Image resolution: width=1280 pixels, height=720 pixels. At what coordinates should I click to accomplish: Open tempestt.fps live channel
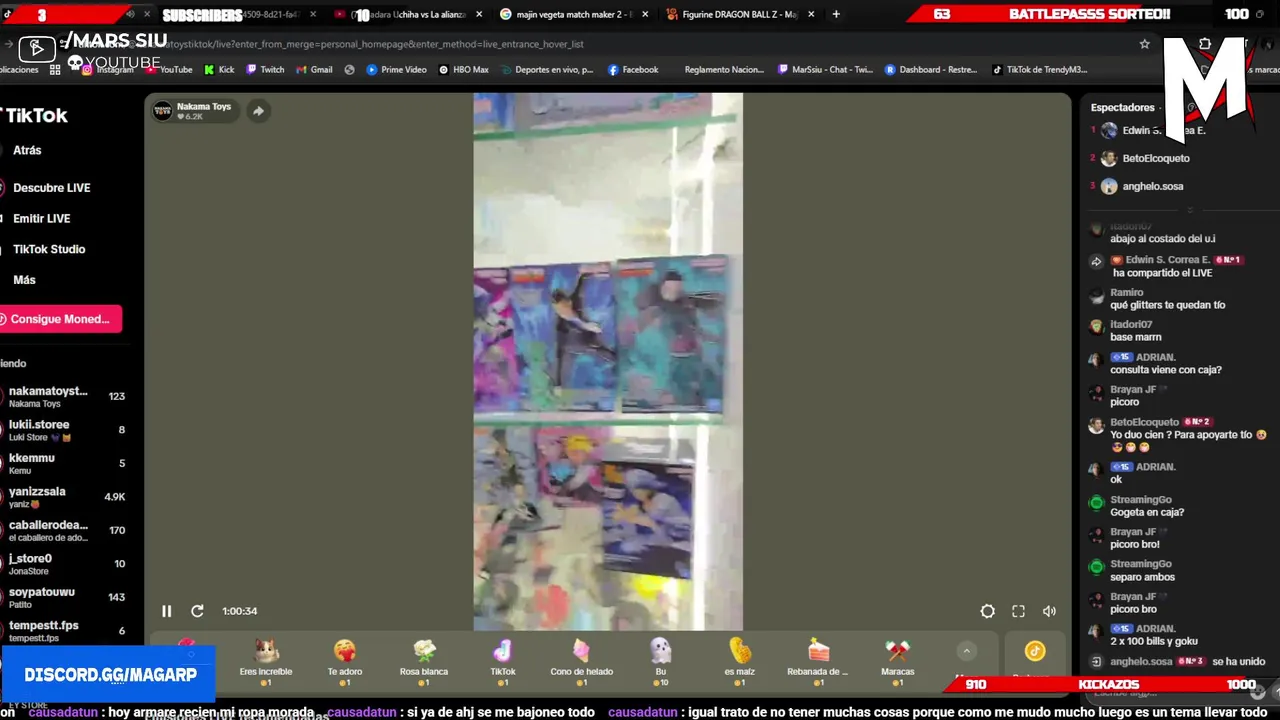coord(65,631)
